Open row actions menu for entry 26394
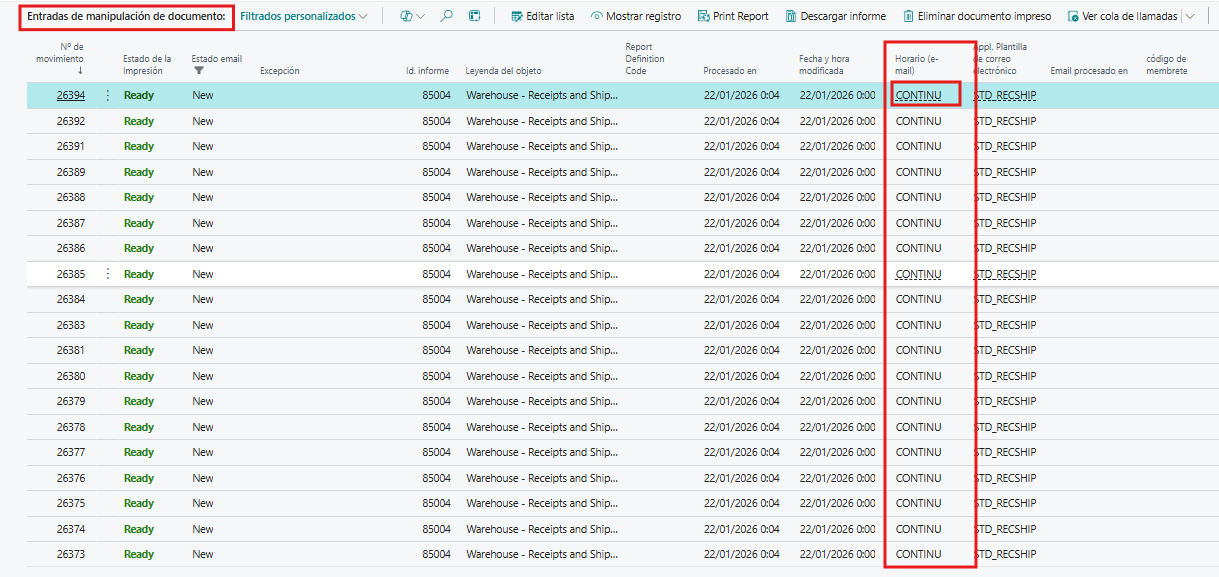The image size is (1219, 577). pos(108,95)
